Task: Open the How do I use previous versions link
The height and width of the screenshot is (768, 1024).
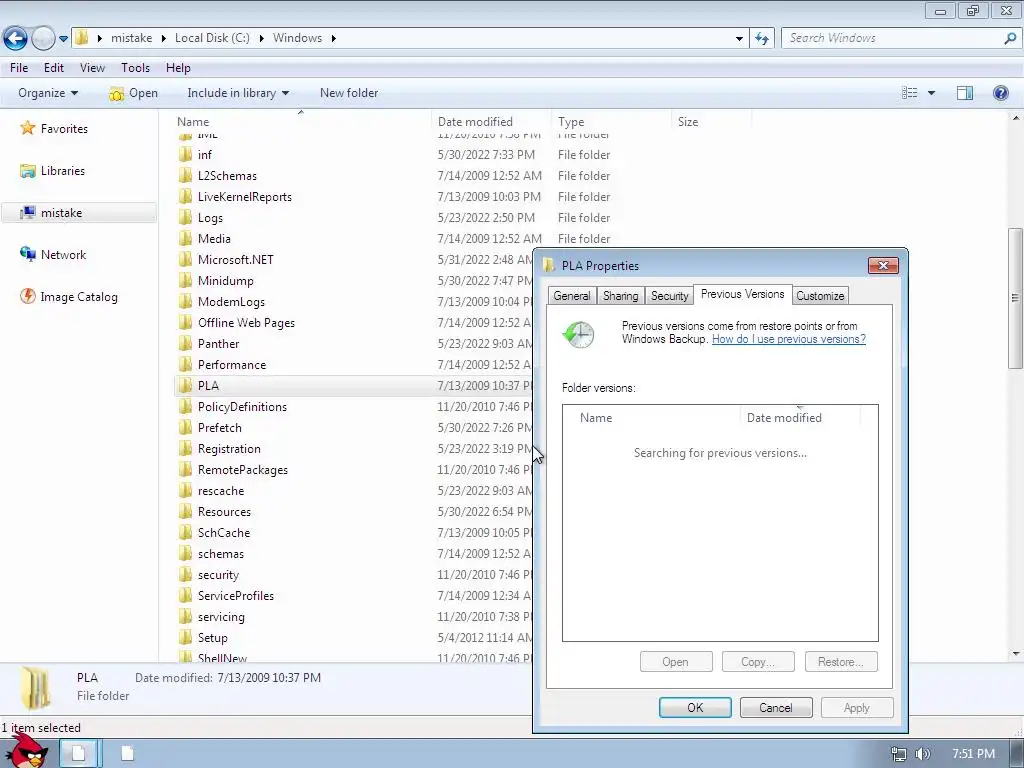Action: pyautogui.click(x=789, y=339)
